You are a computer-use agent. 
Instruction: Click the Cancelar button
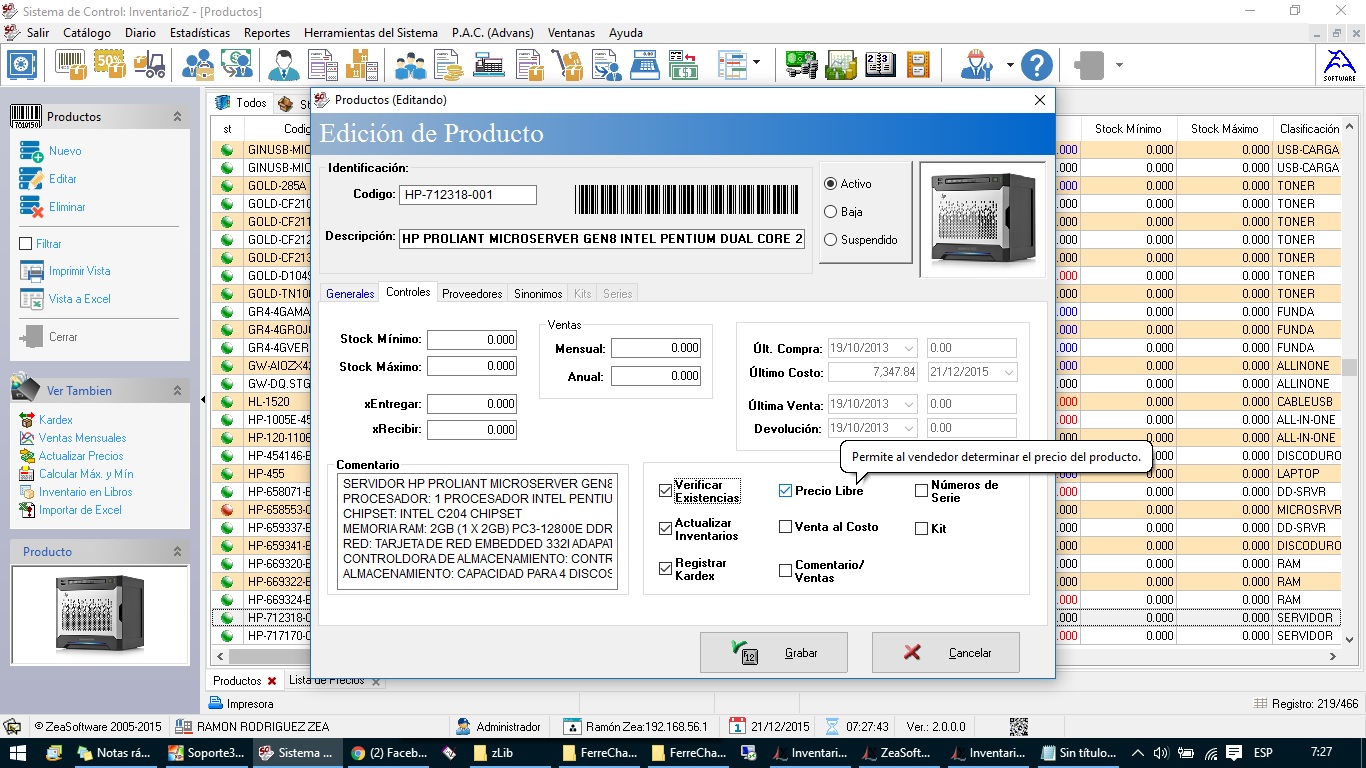click(x=946, y=653)
